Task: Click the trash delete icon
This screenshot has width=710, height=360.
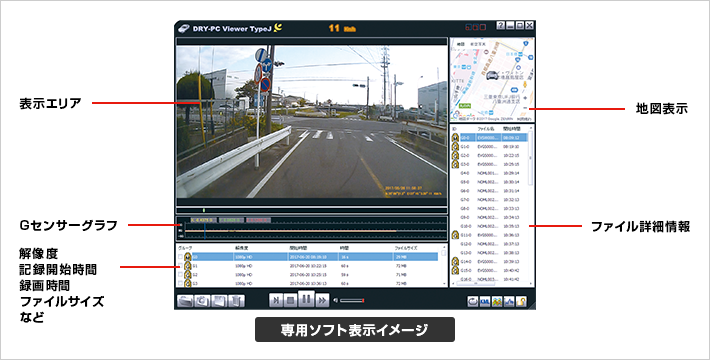Action: pos(236,301)
